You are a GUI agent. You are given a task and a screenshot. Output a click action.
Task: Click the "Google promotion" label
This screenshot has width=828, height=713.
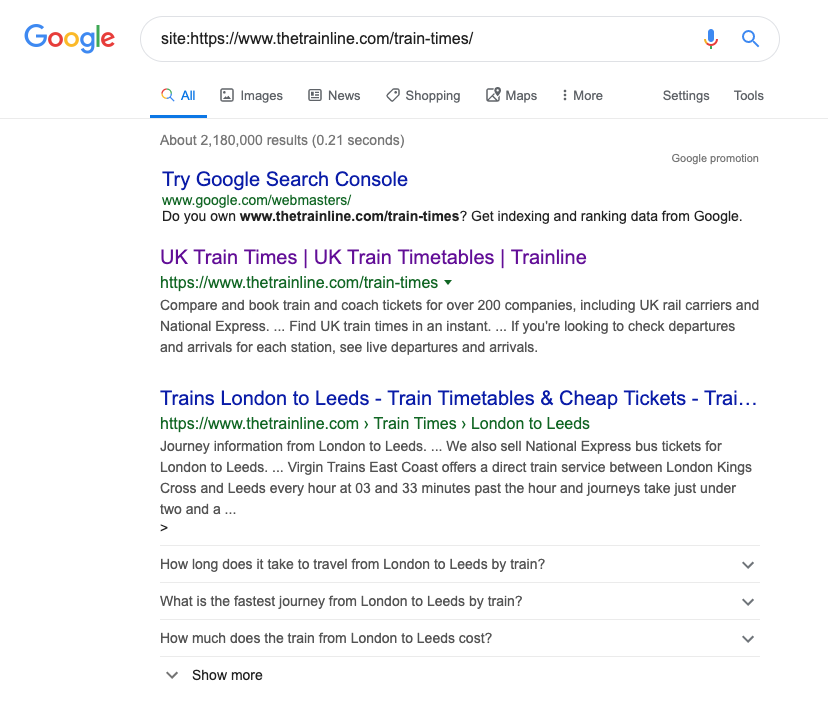coord(714,158)
